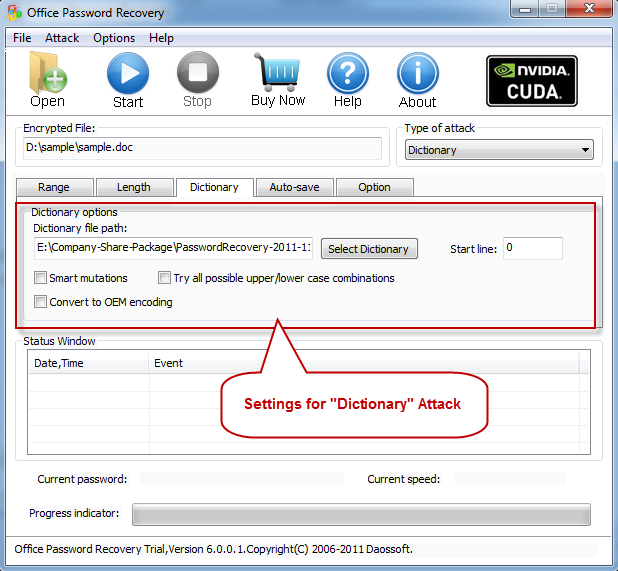This screenshot has width=618, height=571.
Task: Click the Help question mark icon
Action: 348,73
